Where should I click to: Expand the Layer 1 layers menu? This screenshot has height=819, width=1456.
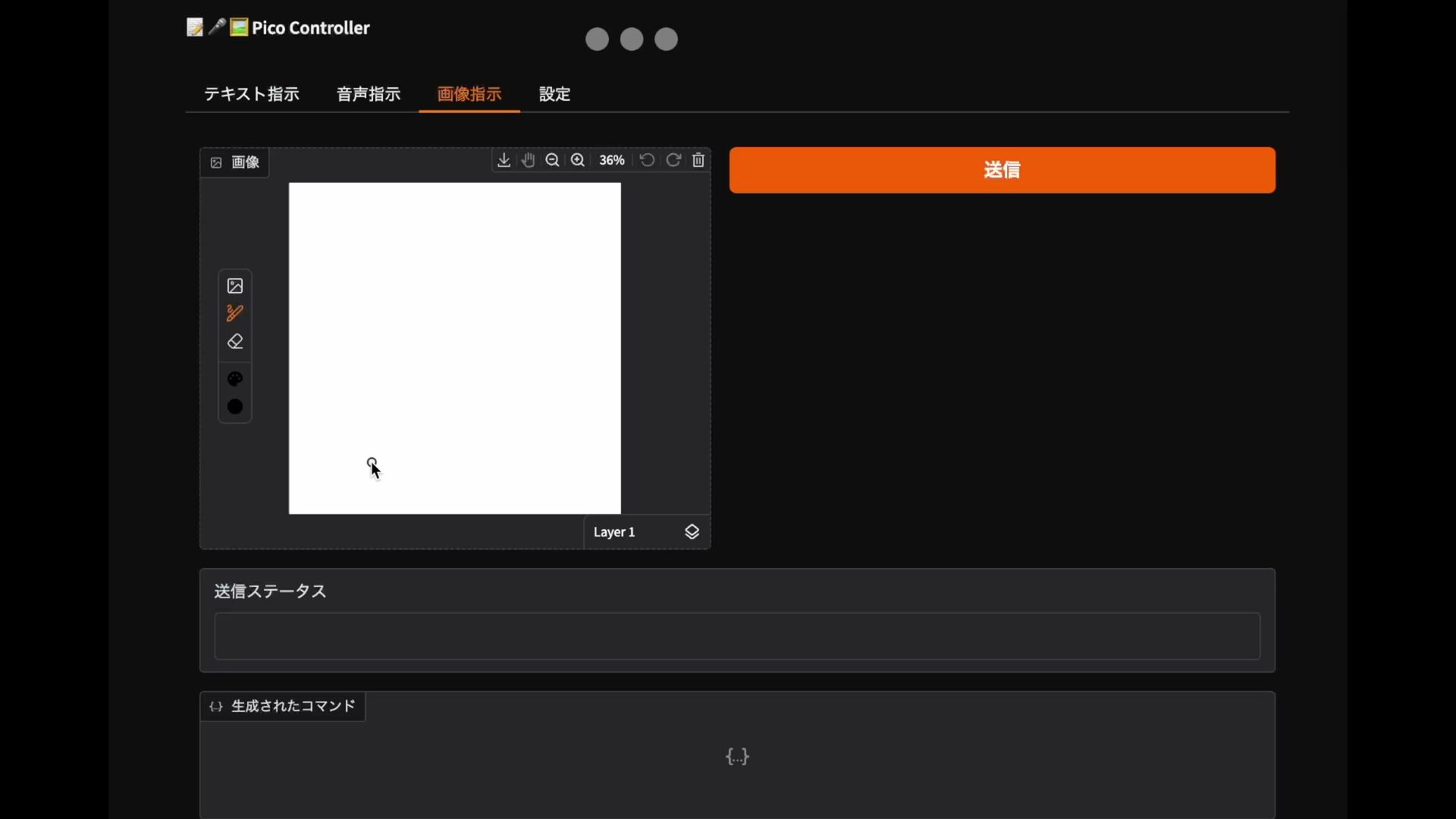pos(692,532)
